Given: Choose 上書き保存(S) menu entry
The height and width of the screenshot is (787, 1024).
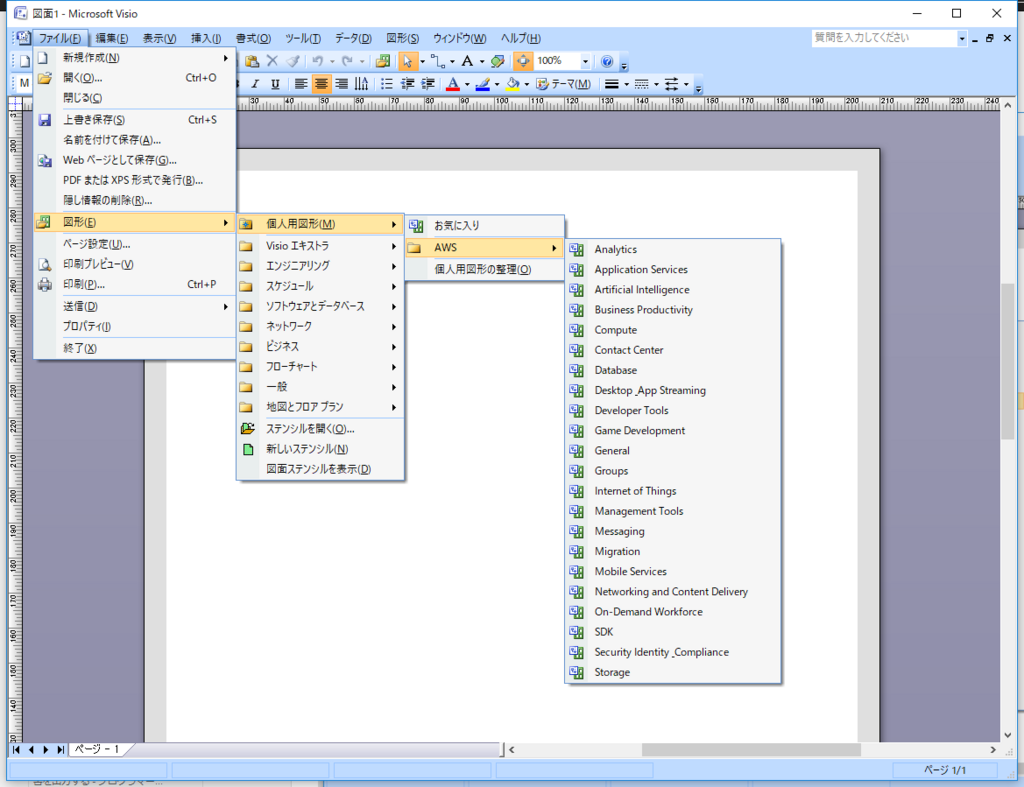Looking at the screenshot, I should pyautogui.click(x=135, y=120).
